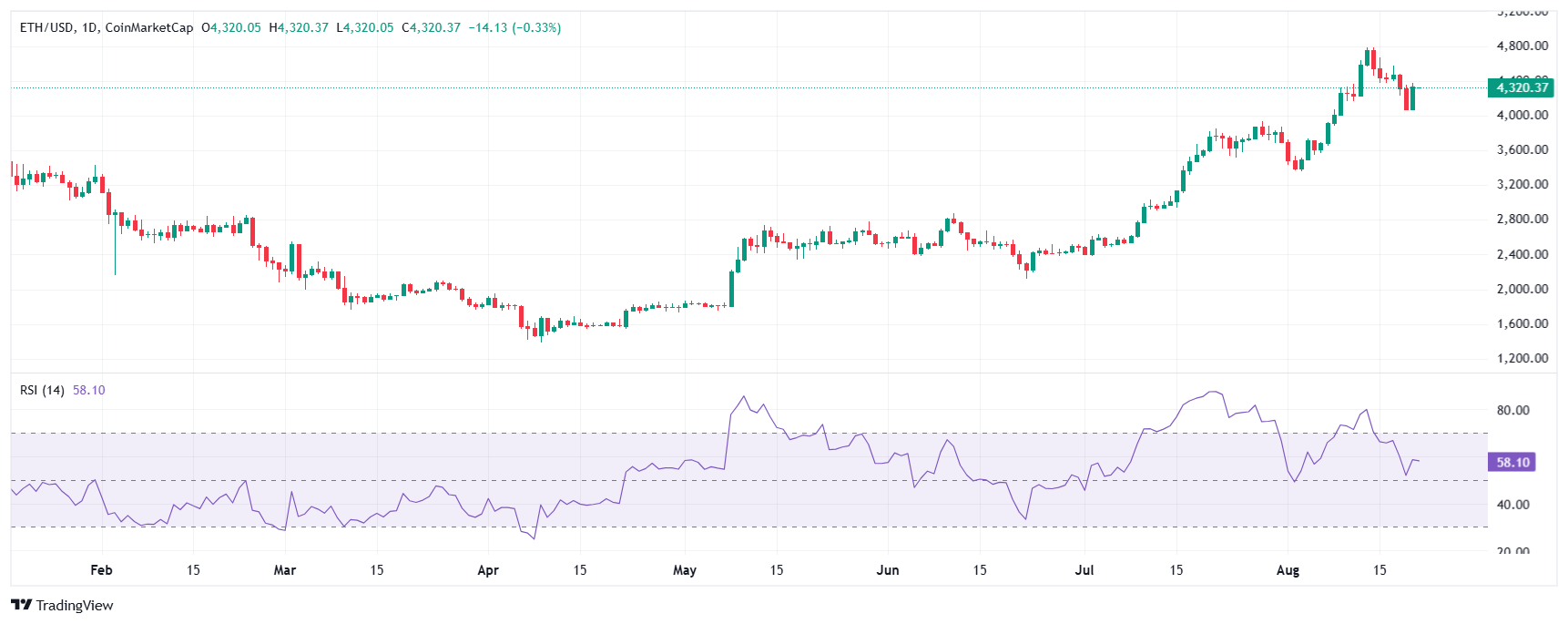Click the Aug time axis label
Viewport: 1568px width, 624px height.
[x=1288, y=570]
